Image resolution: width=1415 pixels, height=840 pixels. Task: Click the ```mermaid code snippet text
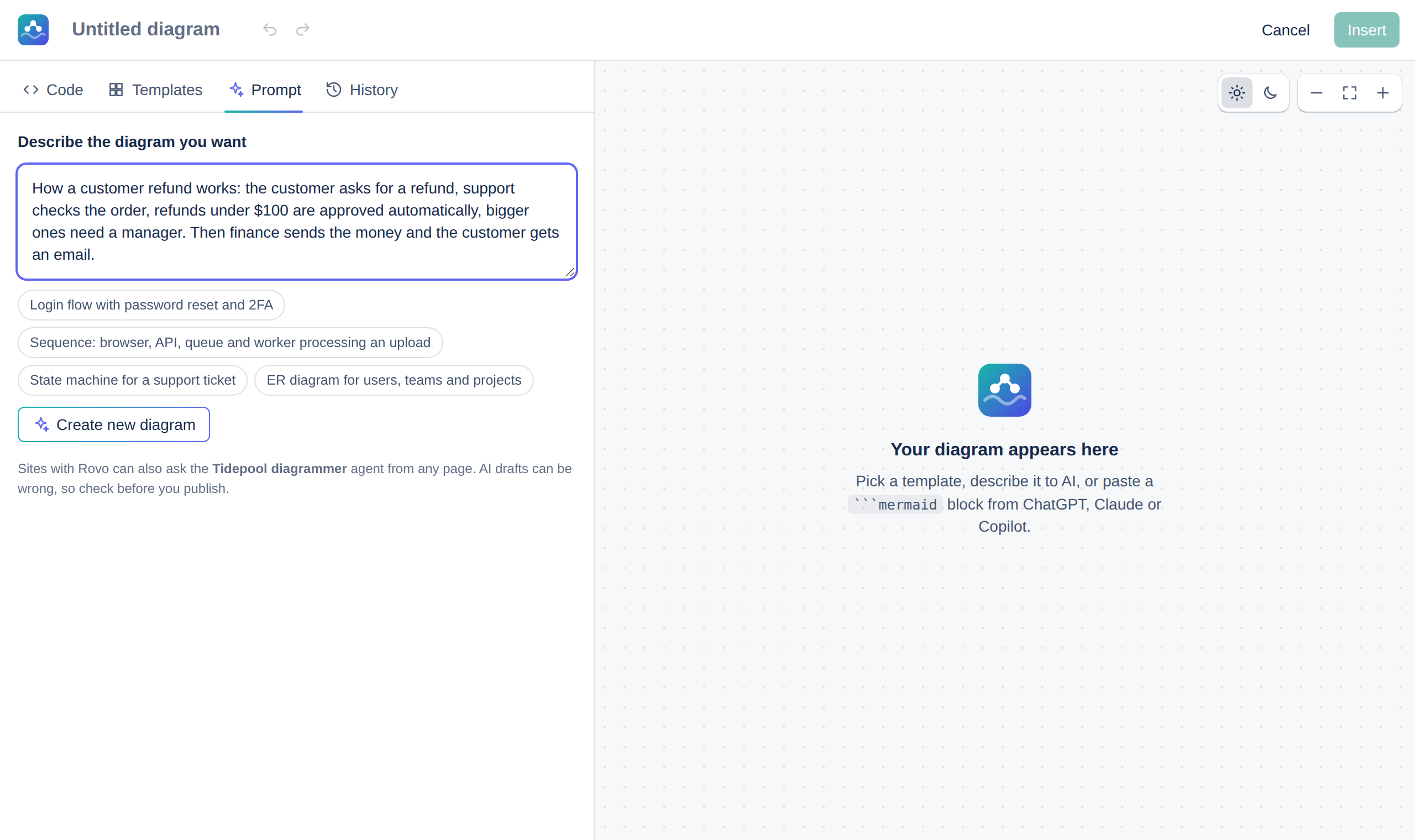pos(895,505)
